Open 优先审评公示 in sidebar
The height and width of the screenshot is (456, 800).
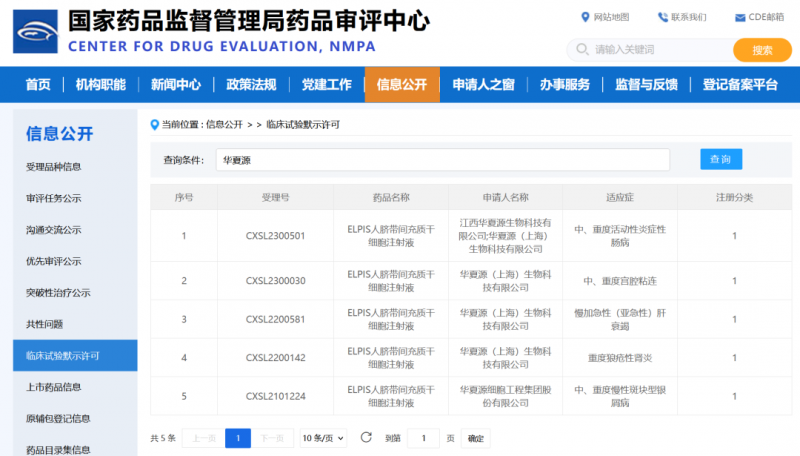[x=54, y=261]
